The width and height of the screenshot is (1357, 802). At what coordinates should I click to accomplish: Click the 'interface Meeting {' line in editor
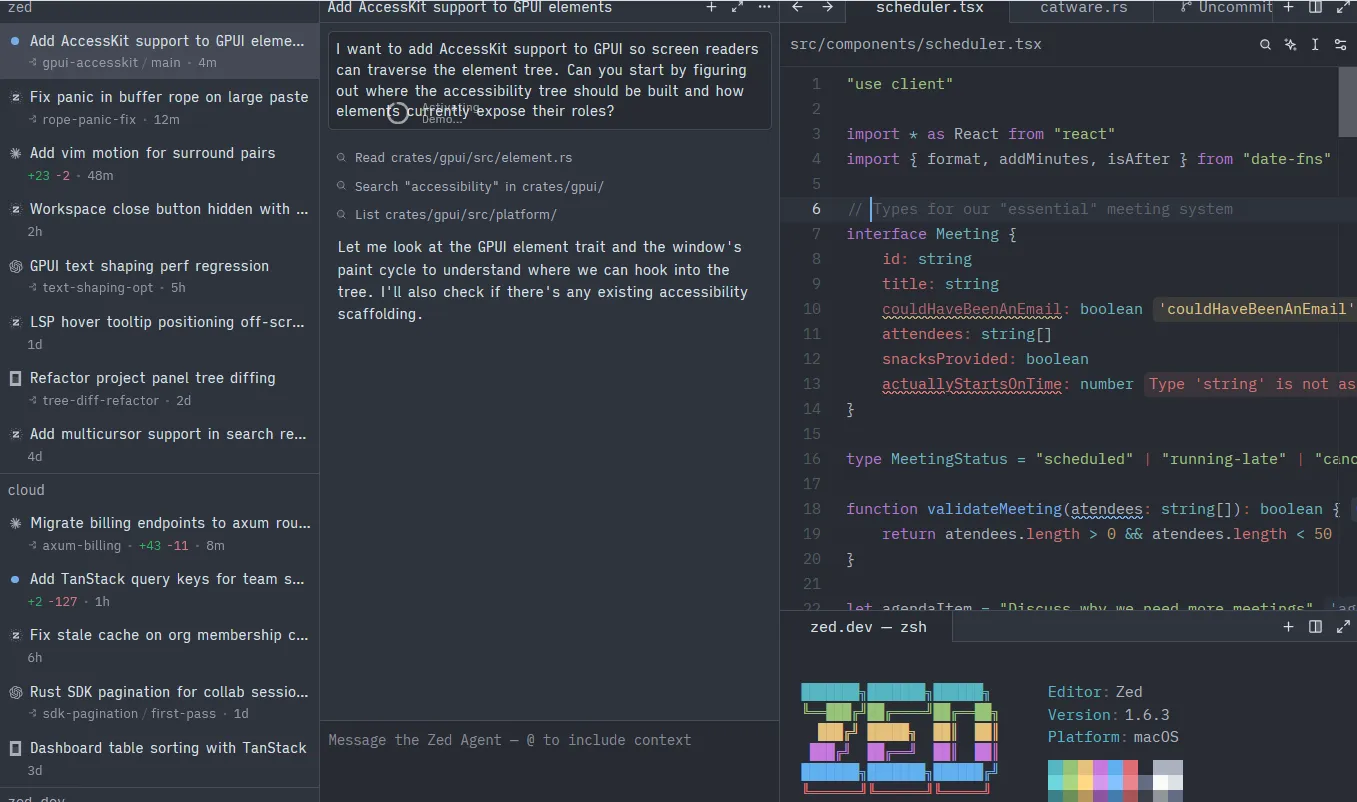931,234
